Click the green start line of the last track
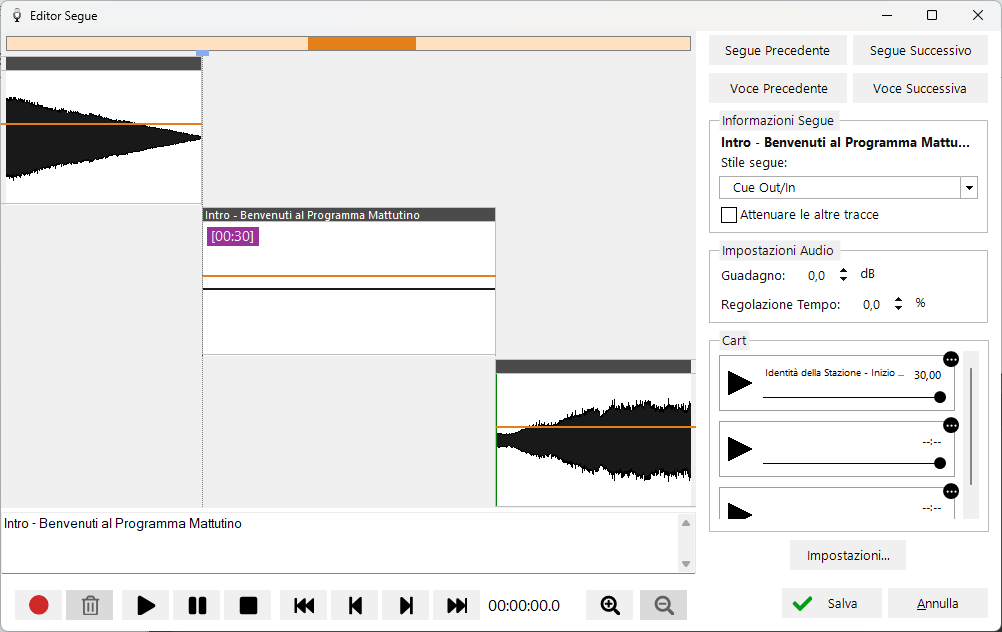This screenshot has width=1002, height=632. tap(497, 440)
